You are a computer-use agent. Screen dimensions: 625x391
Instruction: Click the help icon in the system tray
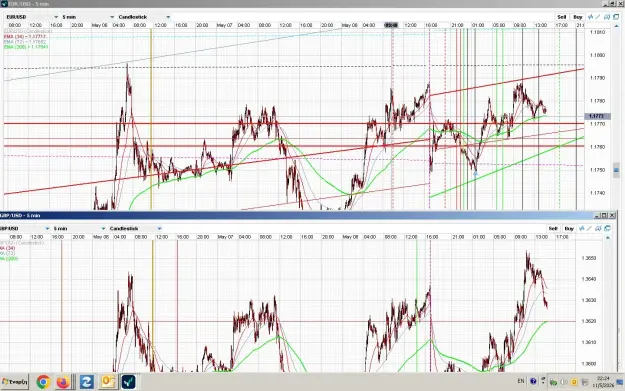click(x=533, y=381)
